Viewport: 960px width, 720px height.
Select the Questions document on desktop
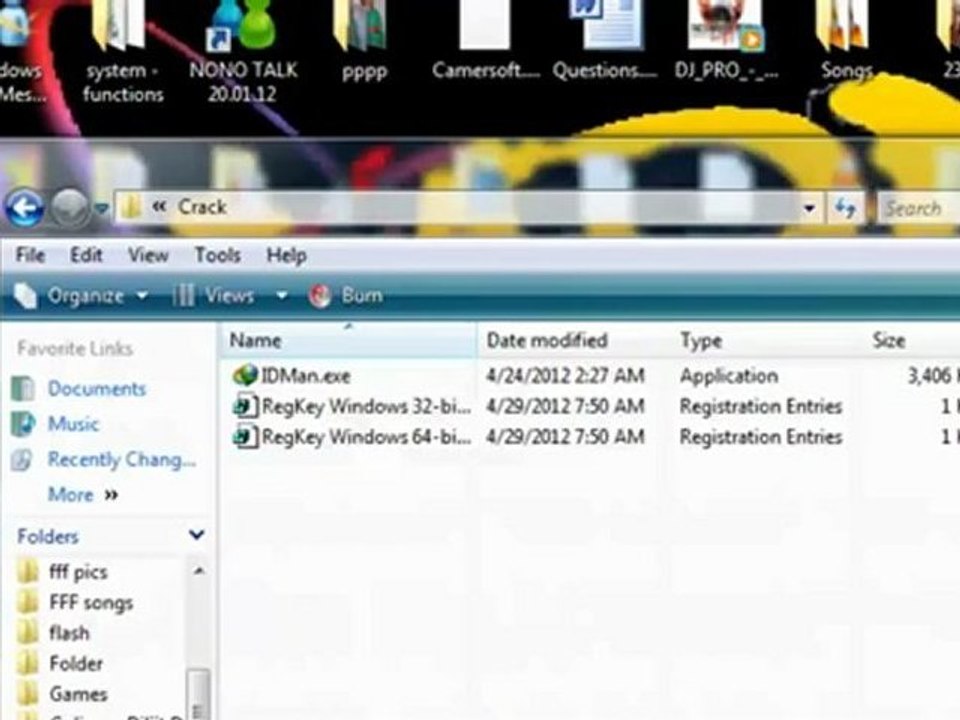pyautogui.click(x=605, y=42)
